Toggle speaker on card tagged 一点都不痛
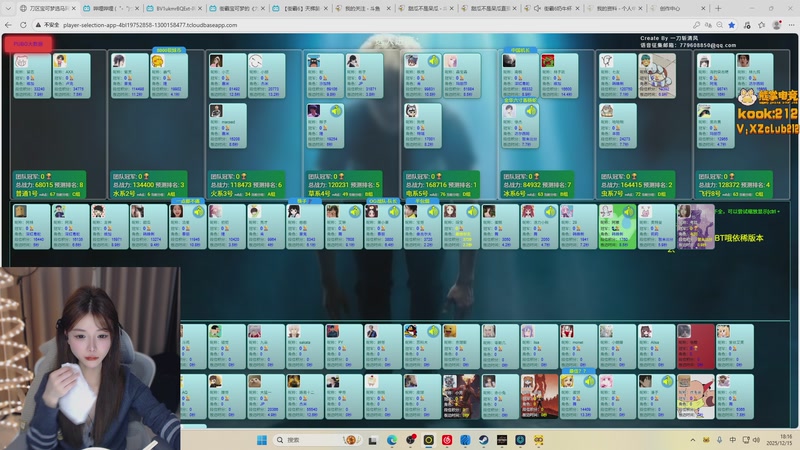 [x=198, y=211]
